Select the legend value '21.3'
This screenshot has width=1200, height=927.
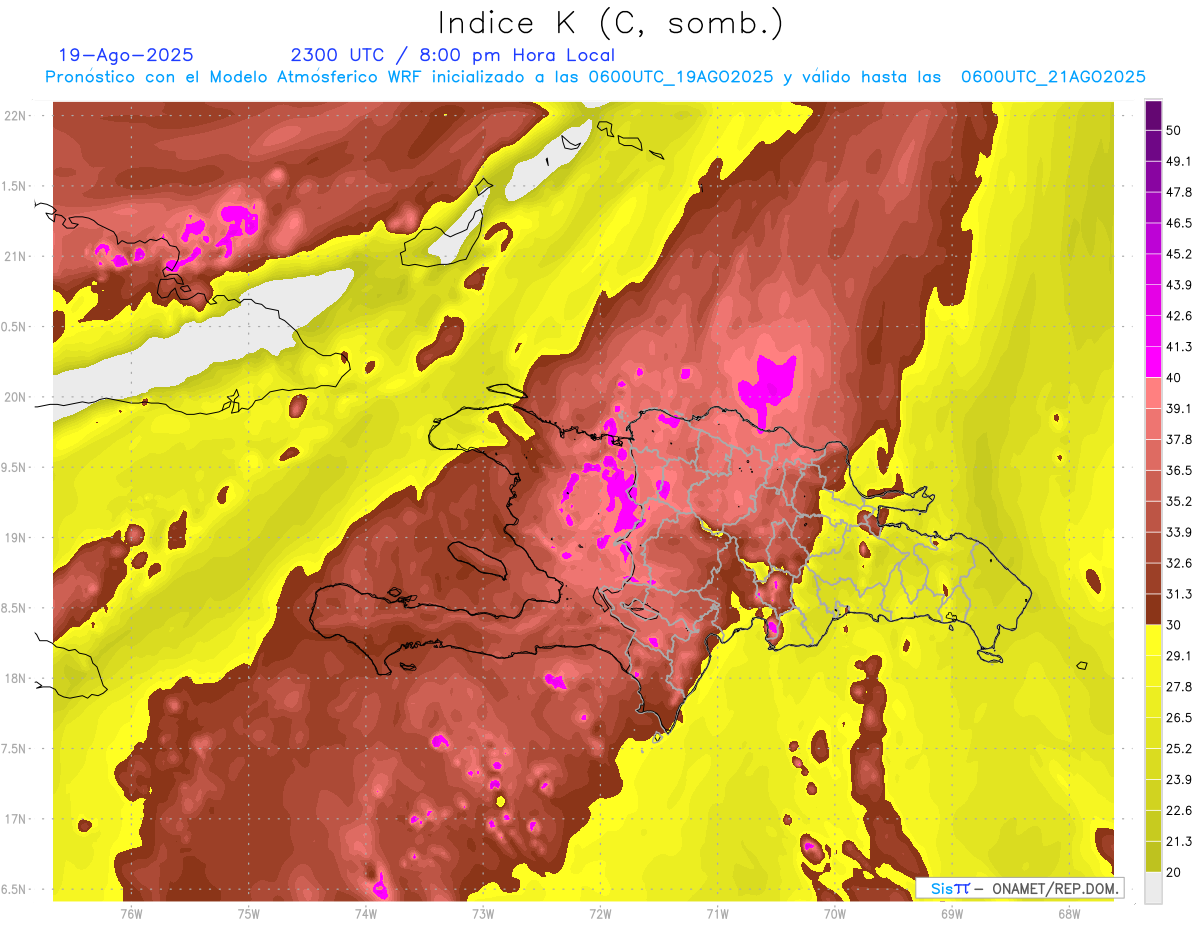pos(1179,842)
